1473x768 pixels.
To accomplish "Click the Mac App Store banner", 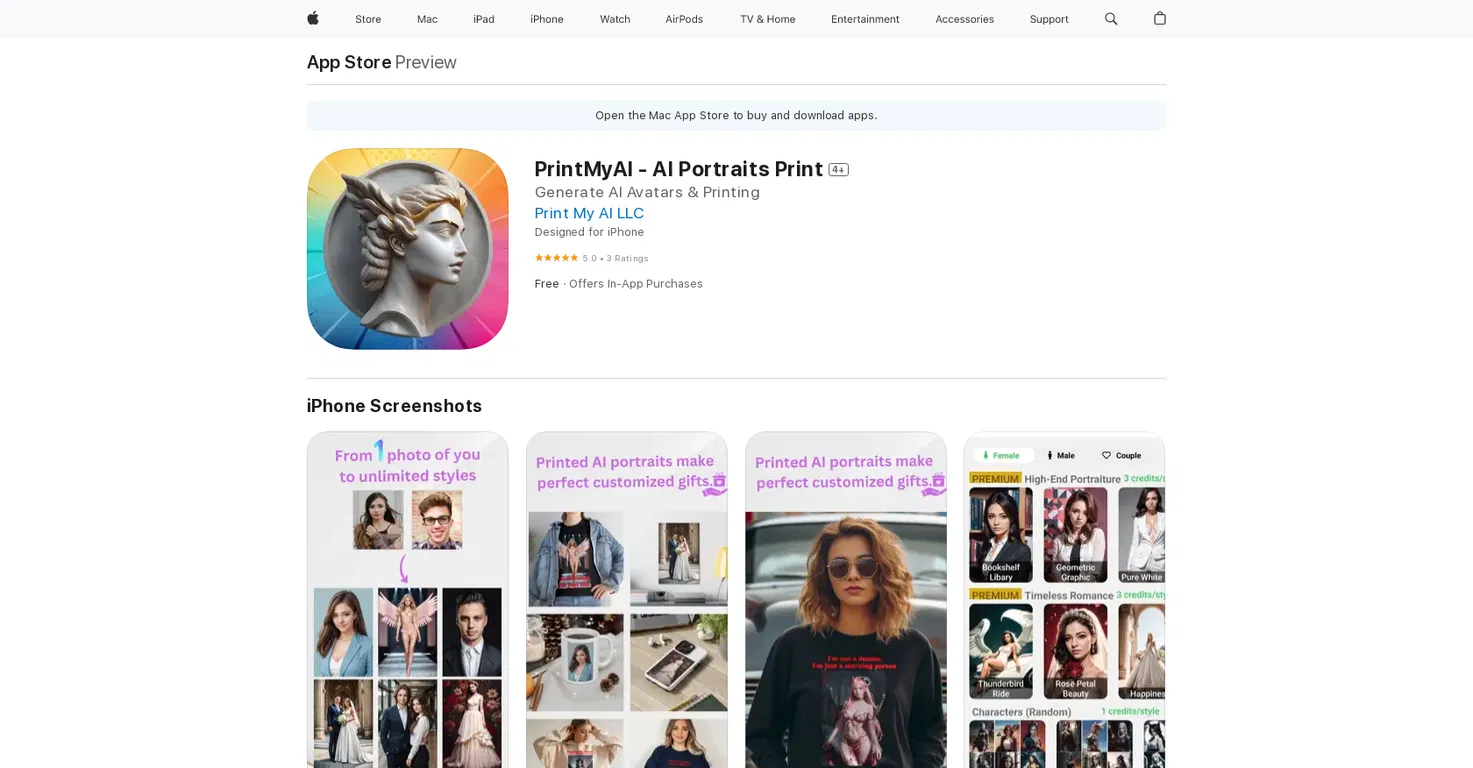I will tap(736, 115).
